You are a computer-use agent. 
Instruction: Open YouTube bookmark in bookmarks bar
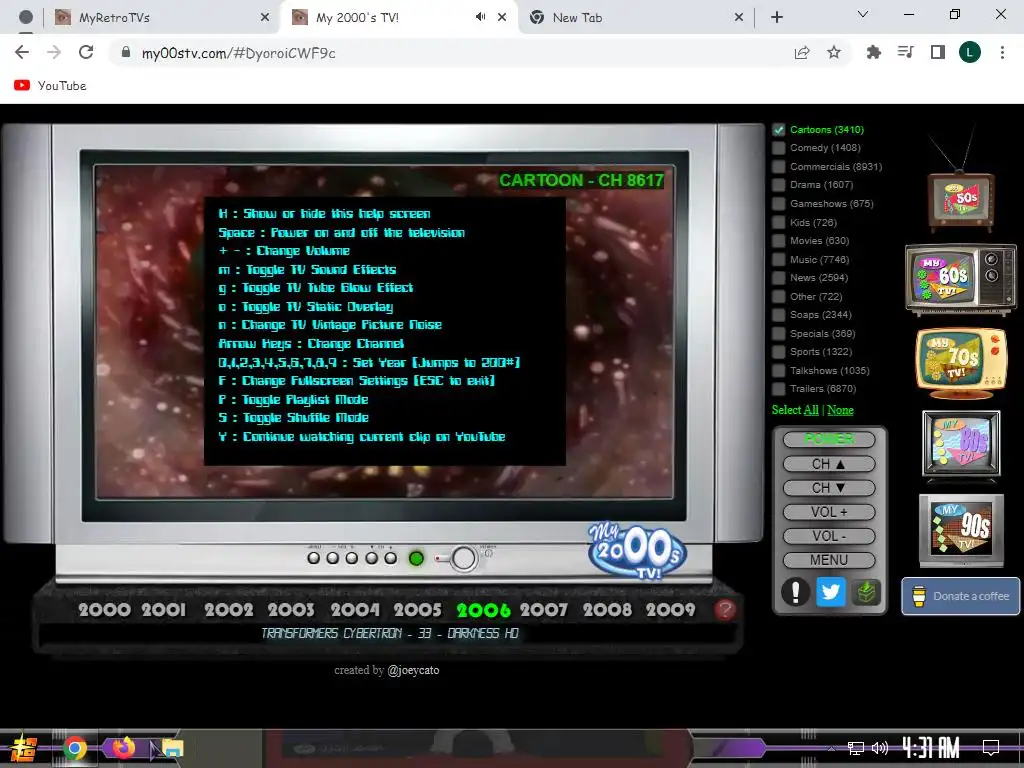pyautogui.click(x=50, y=86)
